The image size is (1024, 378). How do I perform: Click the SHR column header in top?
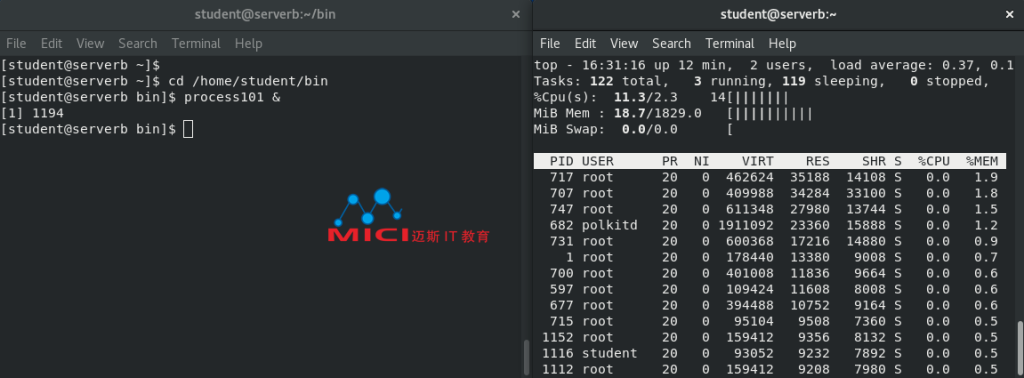[874, 161]
